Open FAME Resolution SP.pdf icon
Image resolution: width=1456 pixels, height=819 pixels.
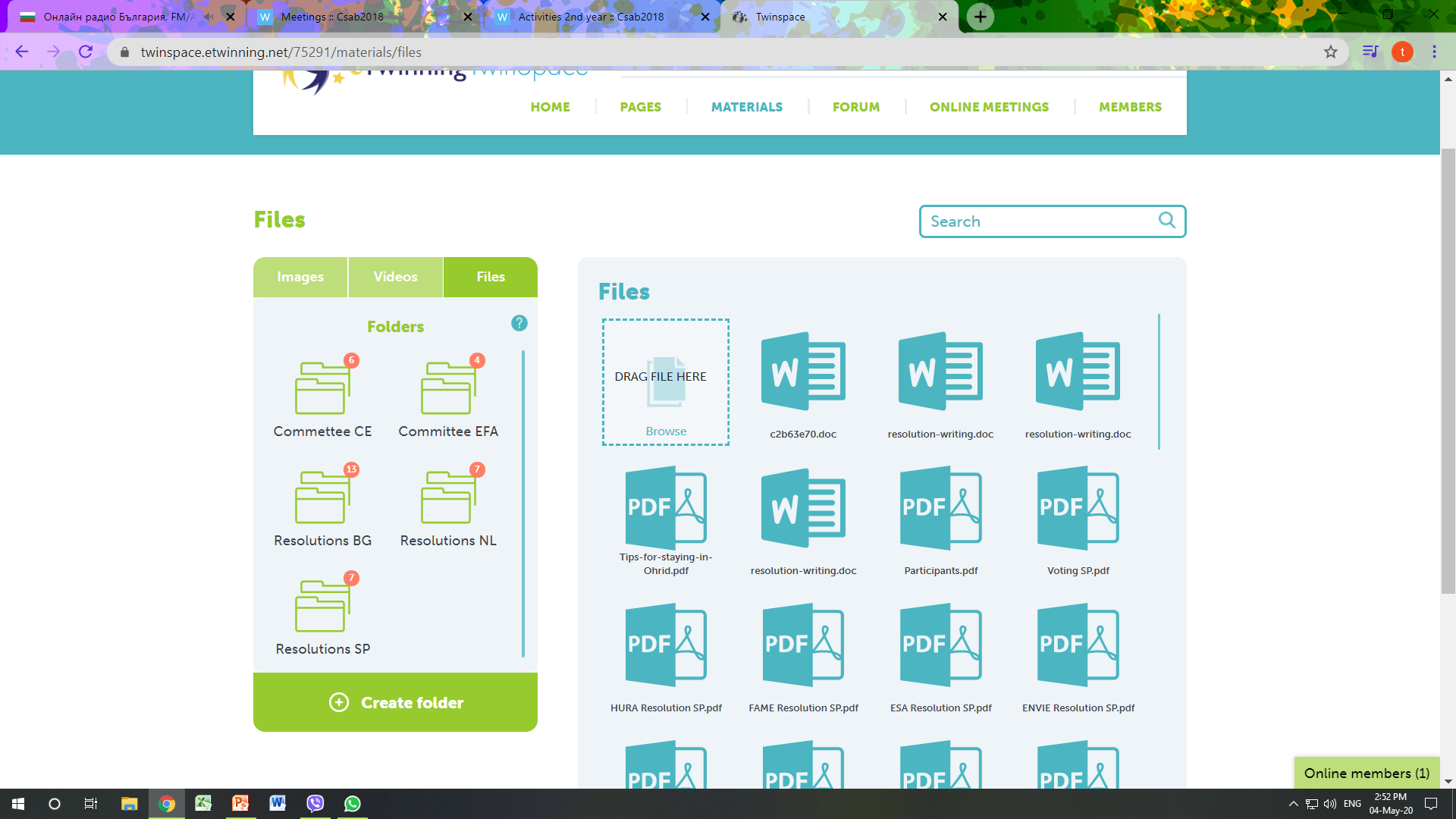pyautogui.click(x=803, y=645)
